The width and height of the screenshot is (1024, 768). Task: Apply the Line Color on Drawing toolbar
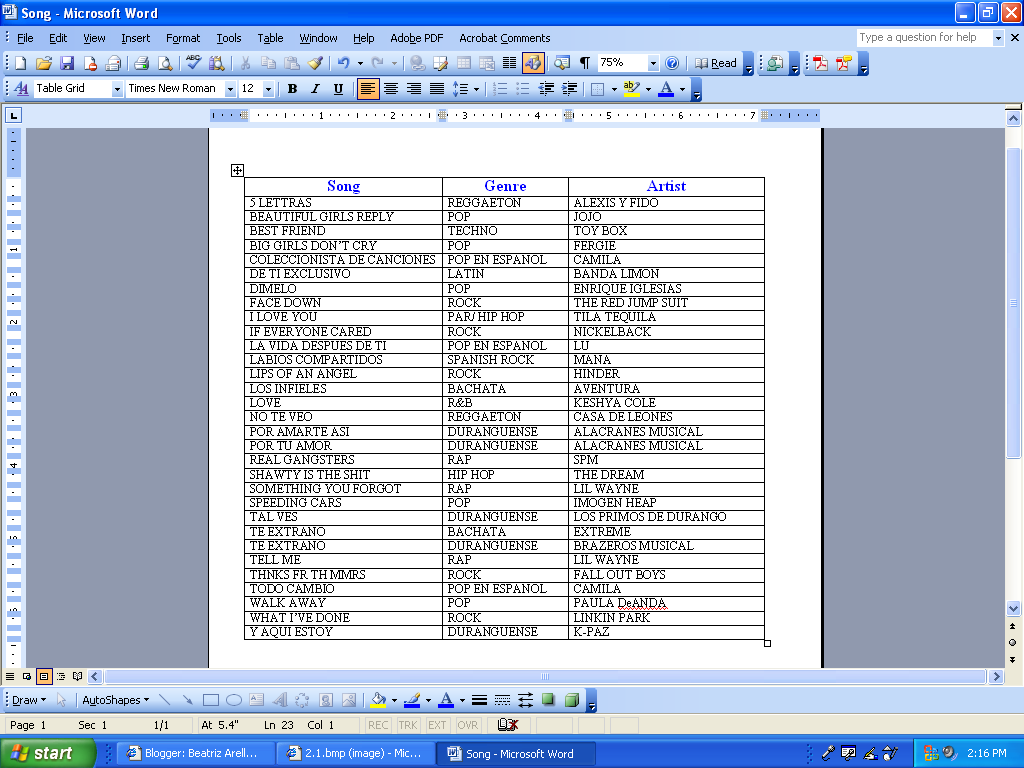412,700
